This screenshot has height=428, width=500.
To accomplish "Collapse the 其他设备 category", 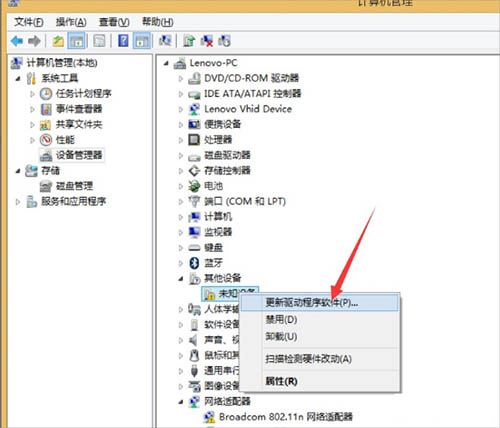I will point(181,279).
